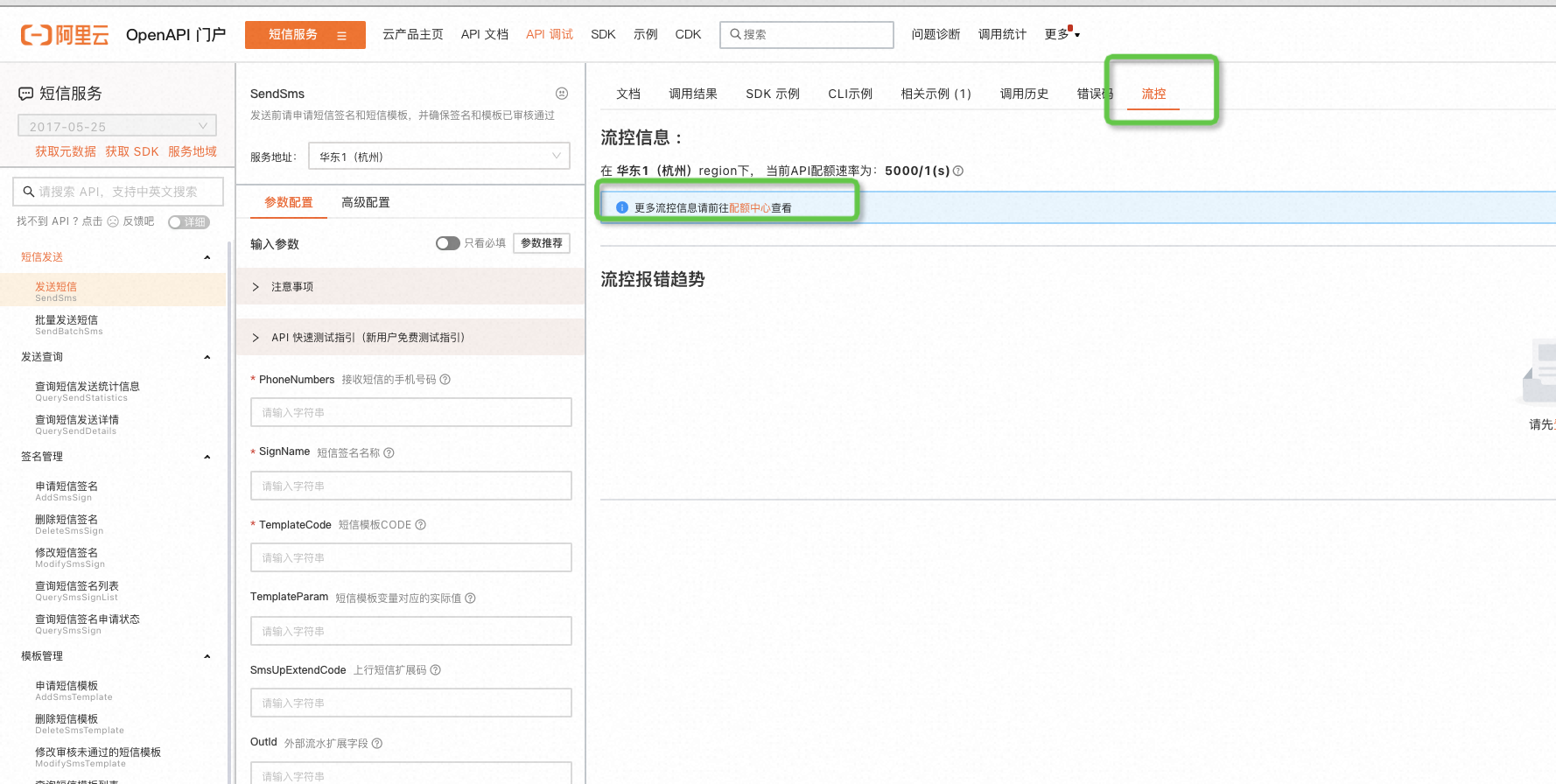Click the 获取元数据 link
The width and height of the screenshot is (1556, 784).
[66, 151]
